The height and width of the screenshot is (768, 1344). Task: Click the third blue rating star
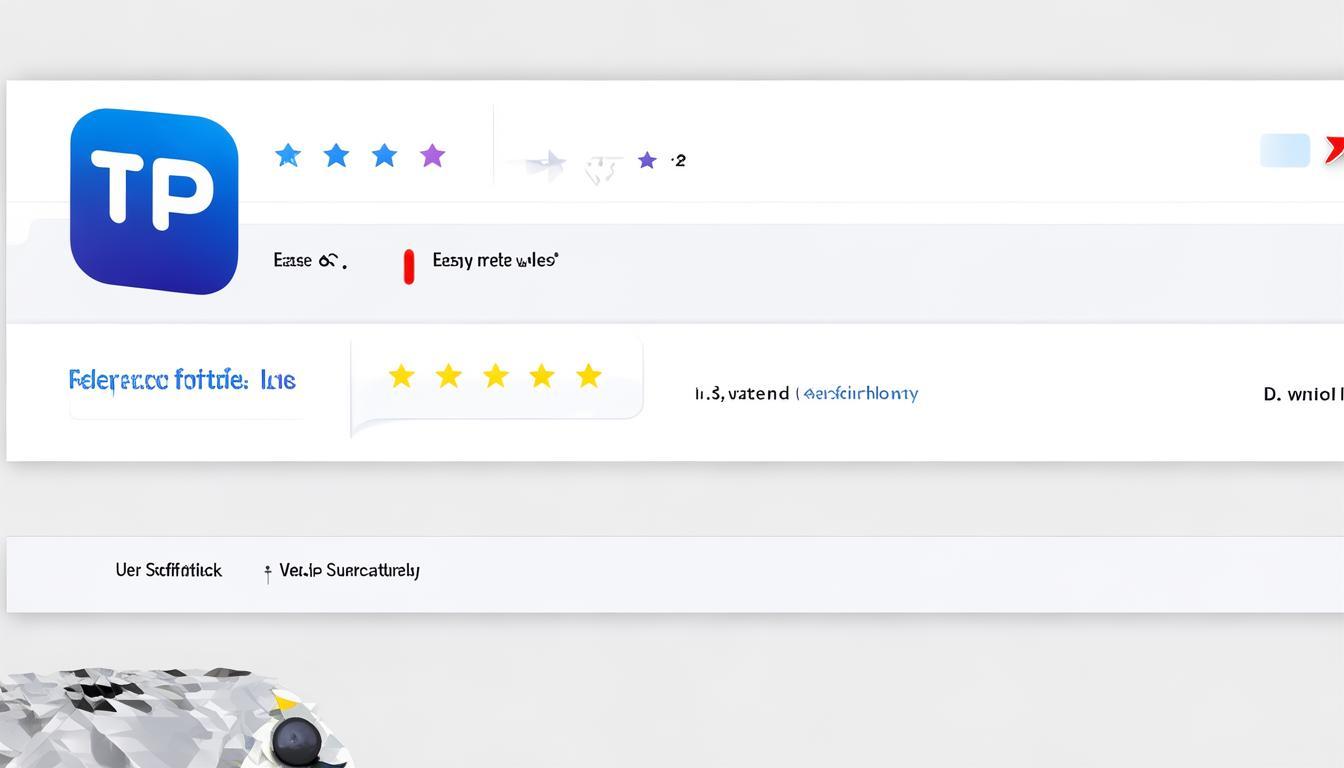[x=384, y=155]
